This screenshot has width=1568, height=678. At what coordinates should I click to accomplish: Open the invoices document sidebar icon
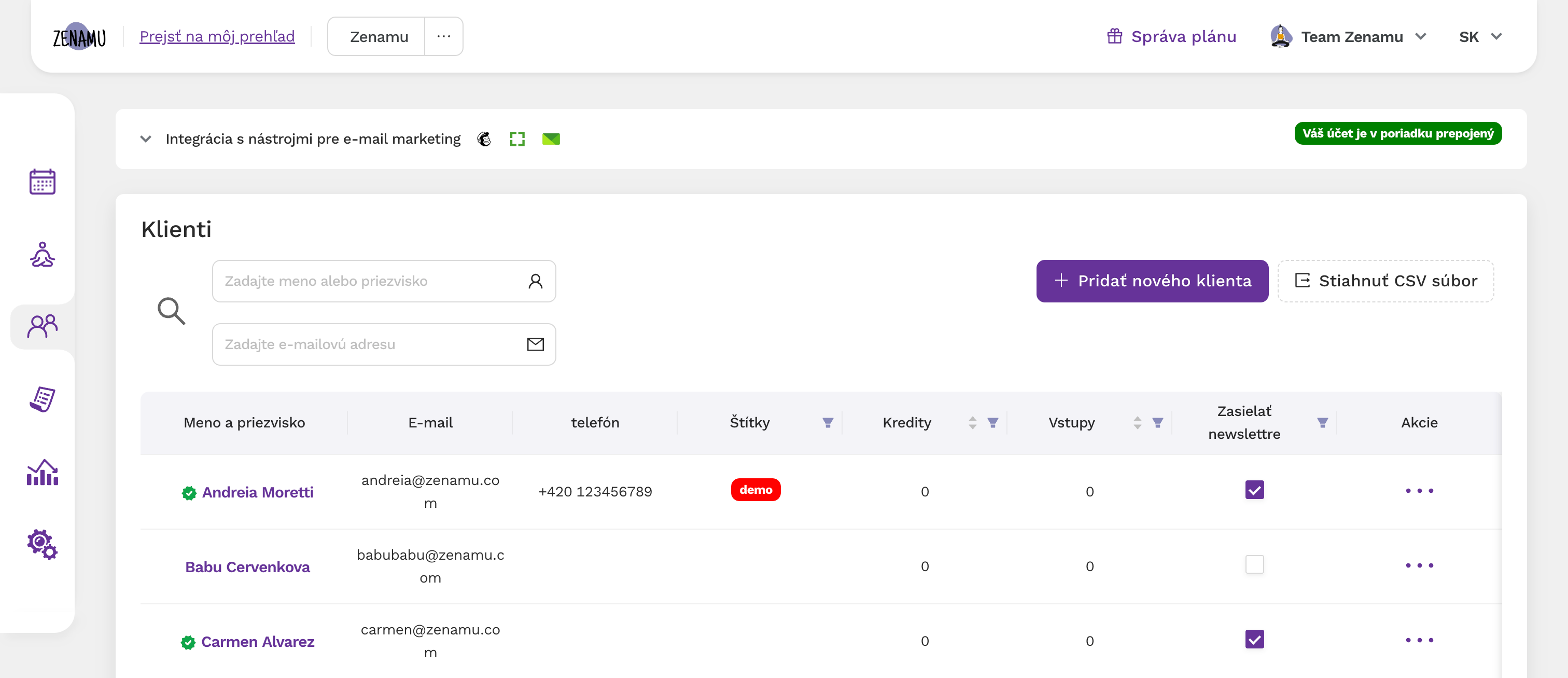point(43,399)
